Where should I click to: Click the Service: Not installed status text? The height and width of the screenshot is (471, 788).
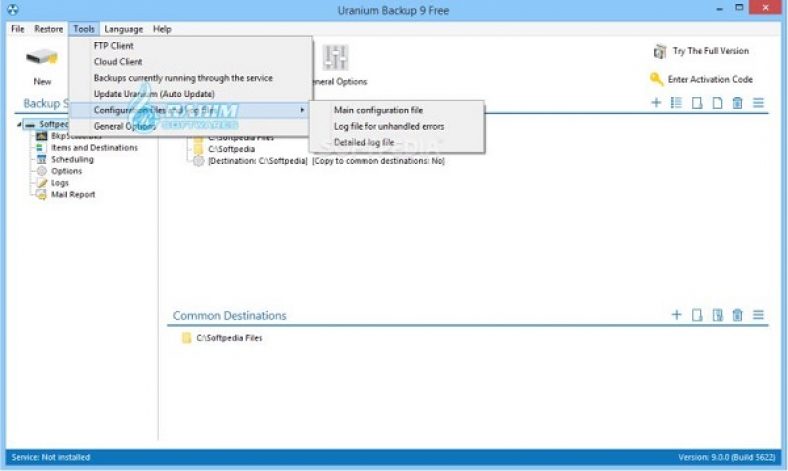[x=51, y=457]
